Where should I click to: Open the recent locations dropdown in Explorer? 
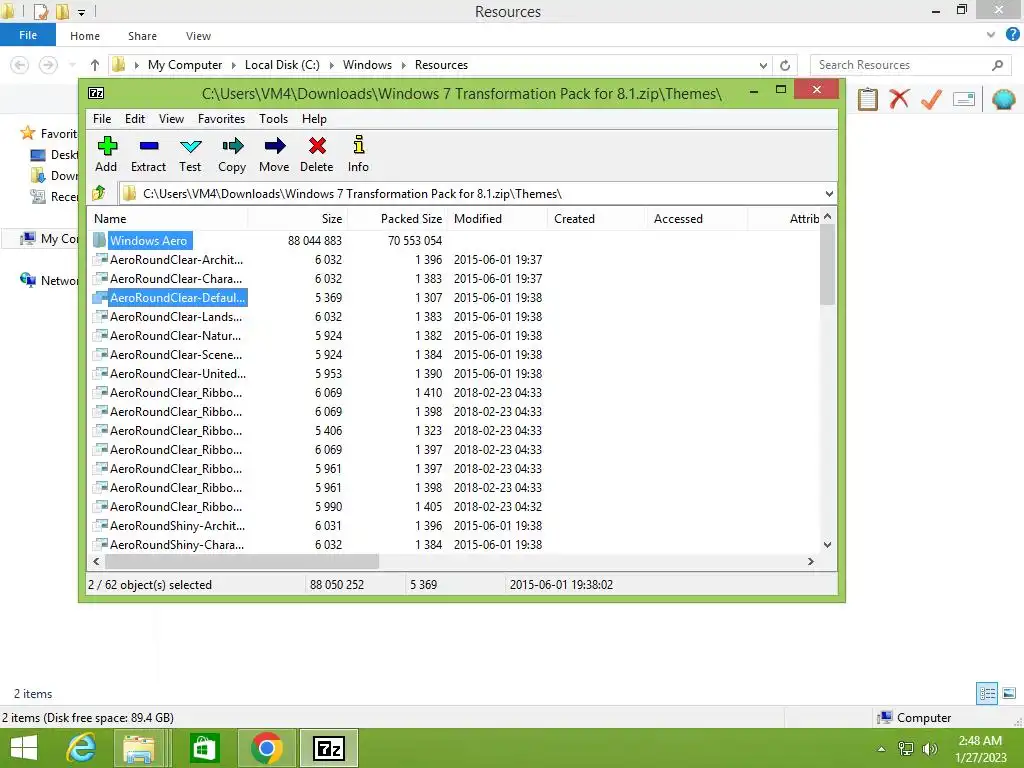72,65
